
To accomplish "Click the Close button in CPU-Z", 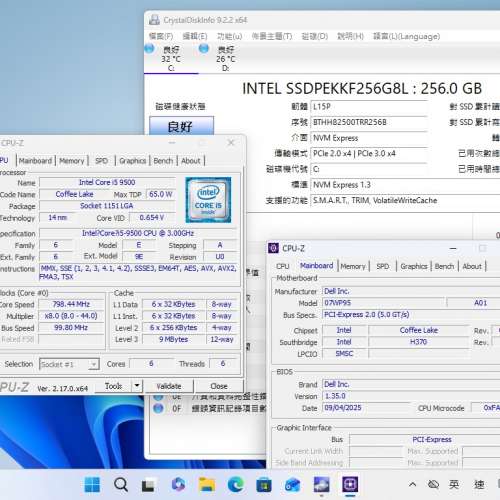I will [219, 386].
